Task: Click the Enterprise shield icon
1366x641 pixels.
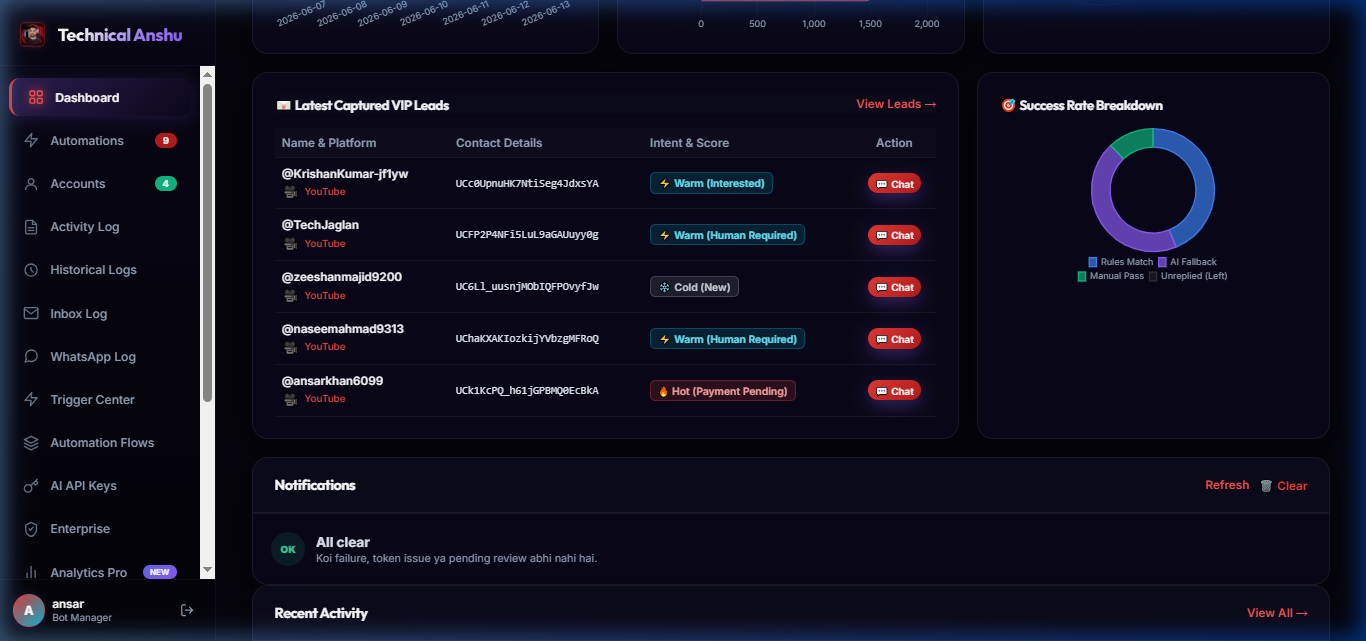Action: 31,529
